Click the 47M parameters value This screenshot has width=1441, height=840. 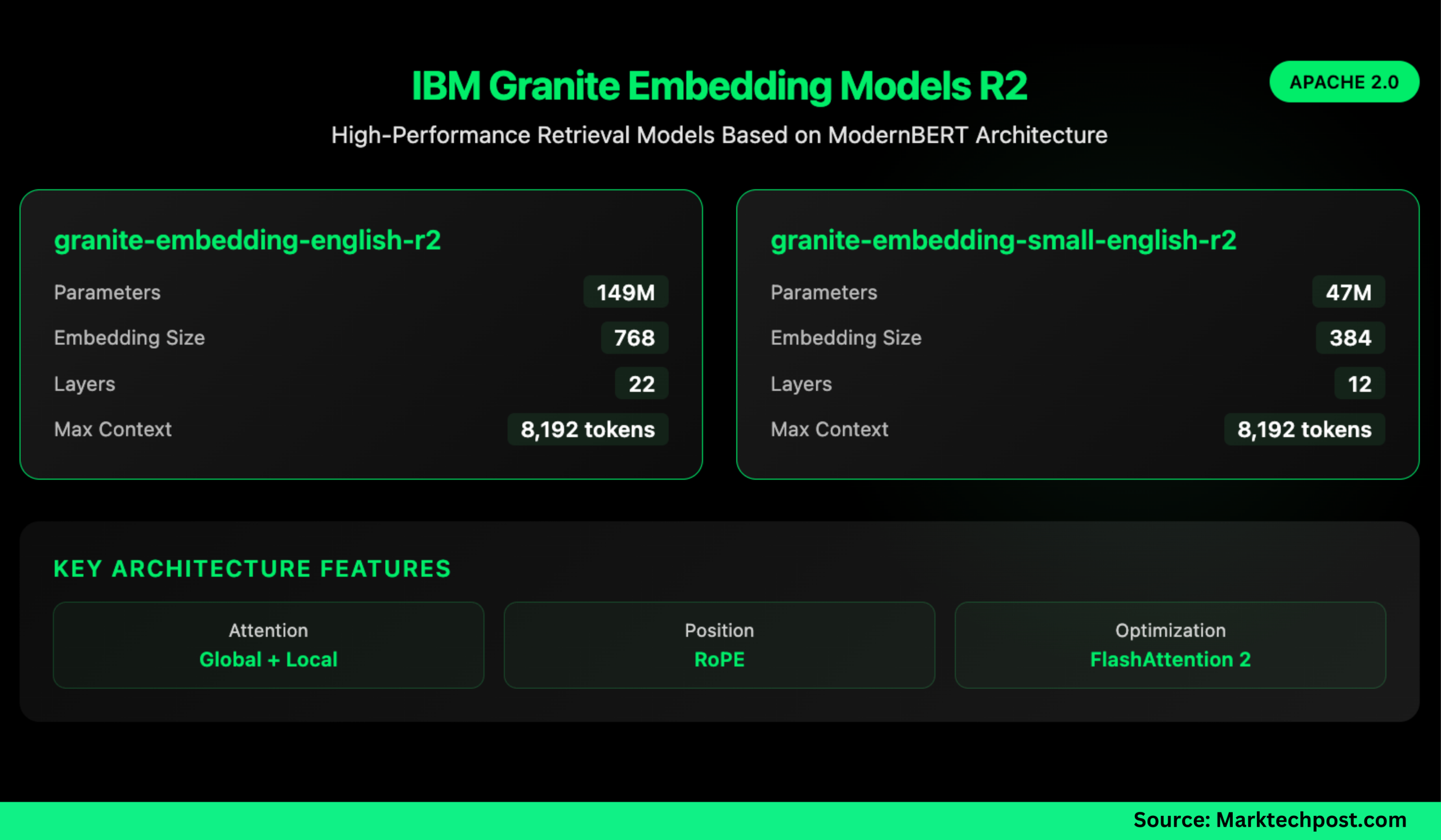point(1348,292)
